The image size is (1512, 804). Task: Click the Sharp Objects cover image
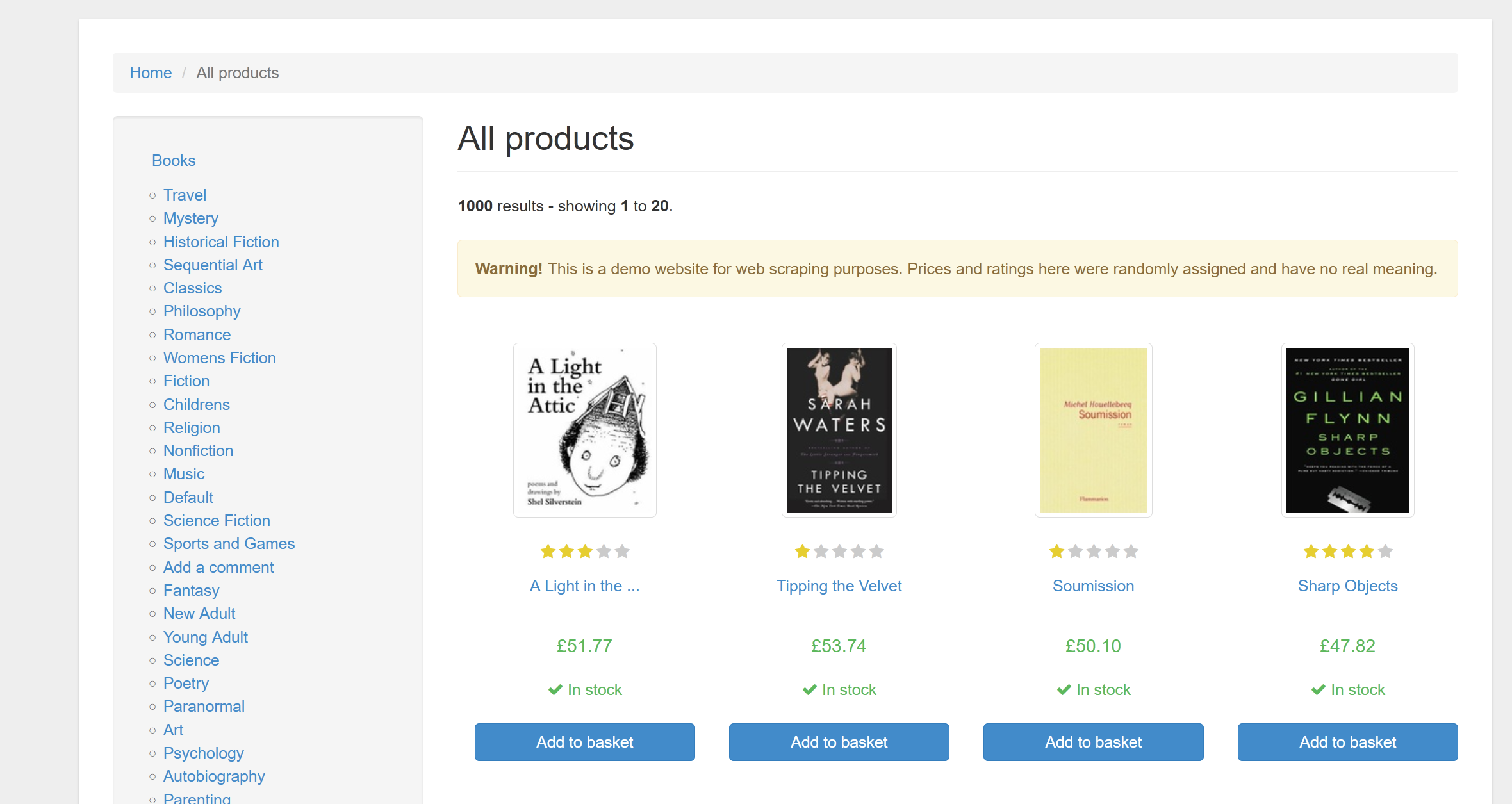[1347, 430]
